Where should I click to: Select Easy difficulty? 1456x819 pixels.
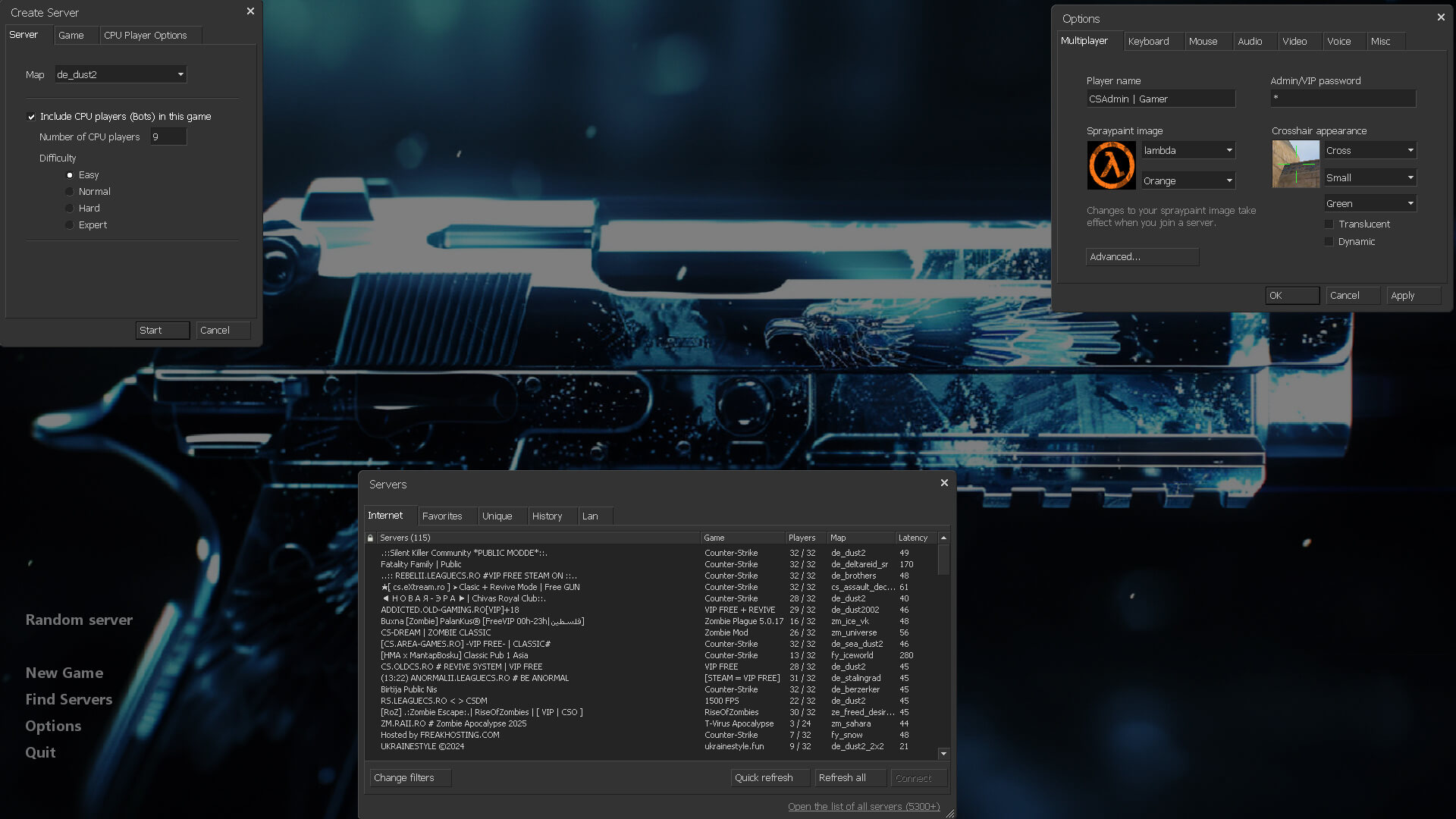[x=70, y=175]
